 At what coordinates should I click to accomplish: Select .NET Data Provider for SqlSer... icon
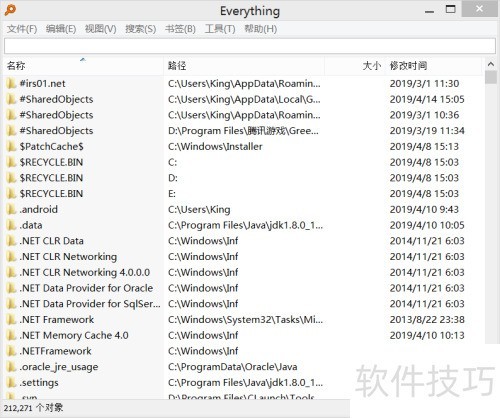click(11, 304)
